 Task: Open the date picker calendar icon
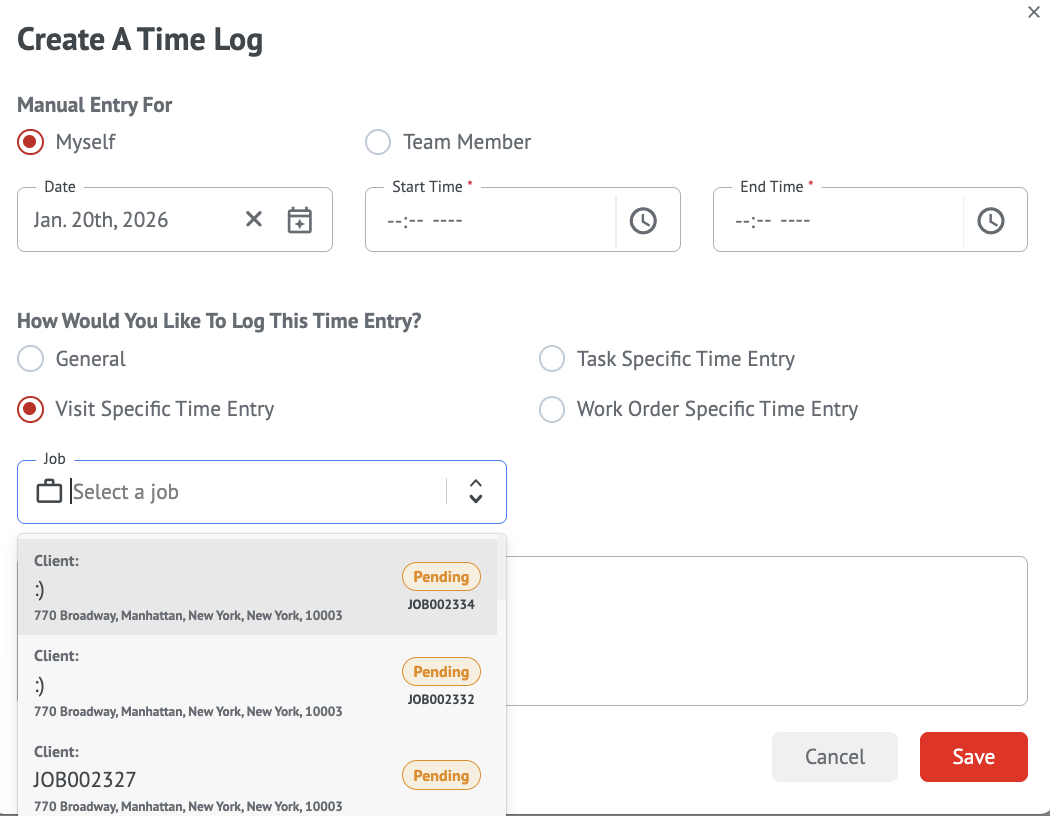tap(300, 220)
